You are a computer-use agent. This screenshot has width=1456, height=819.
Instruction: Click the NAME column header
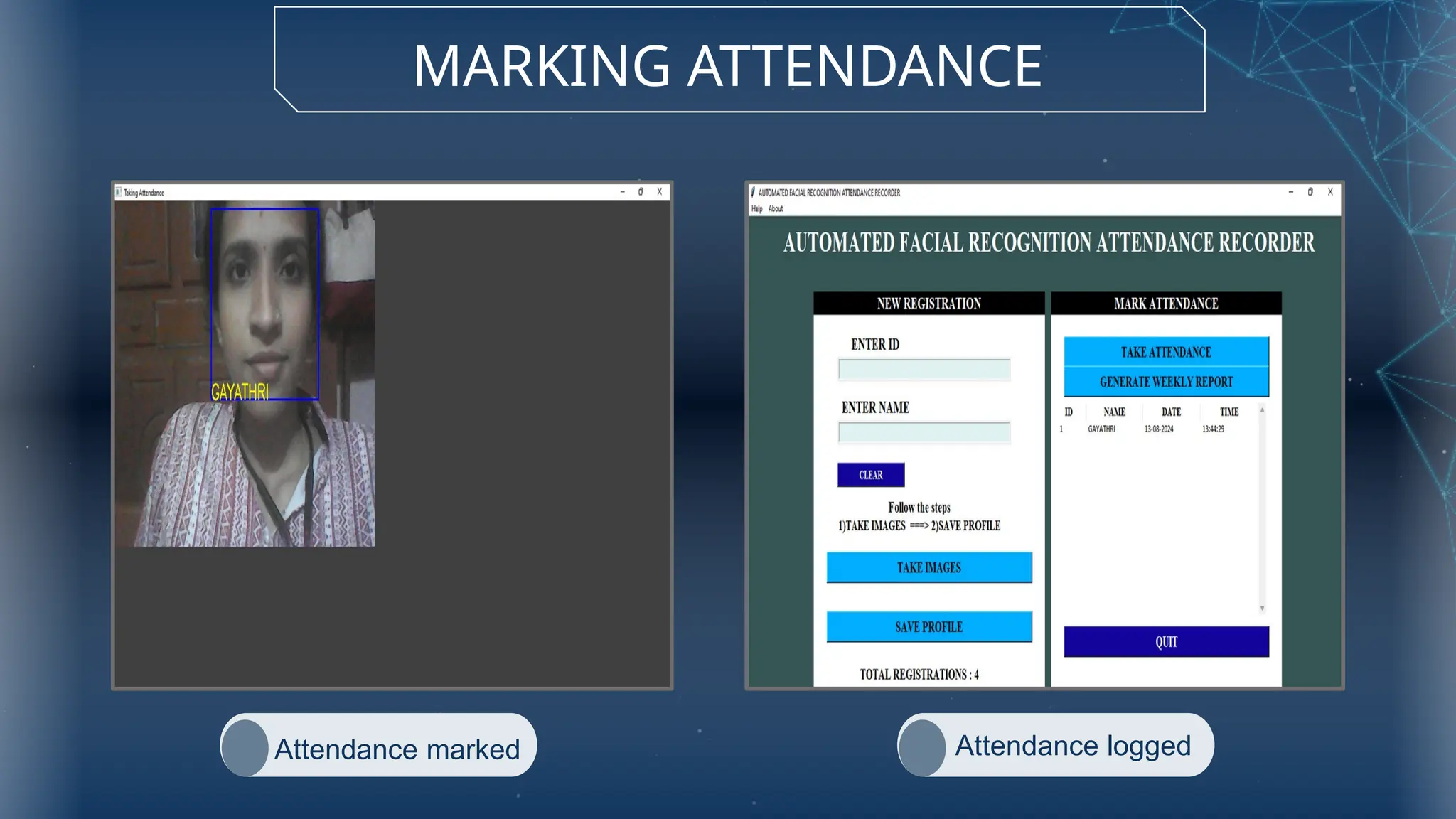point(1114,412)
